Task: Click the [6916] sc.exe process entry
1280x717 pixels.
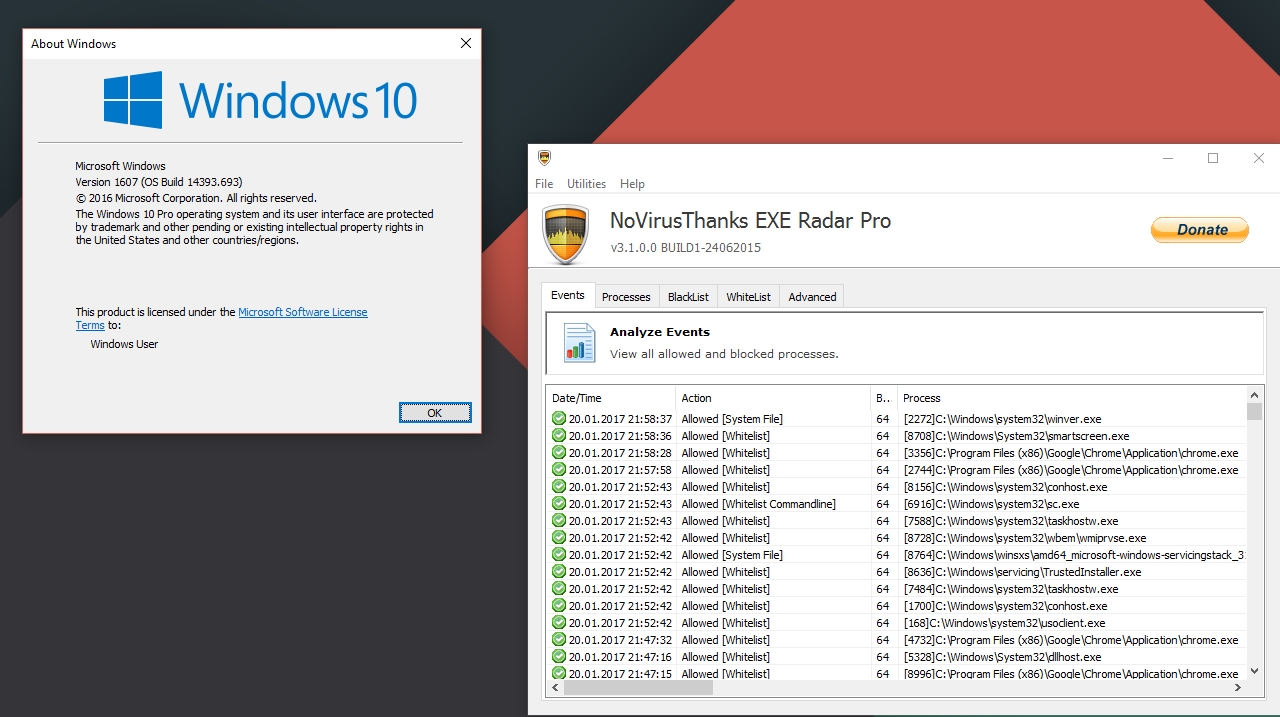Action: pyautogui.click(x=991, y=504)
